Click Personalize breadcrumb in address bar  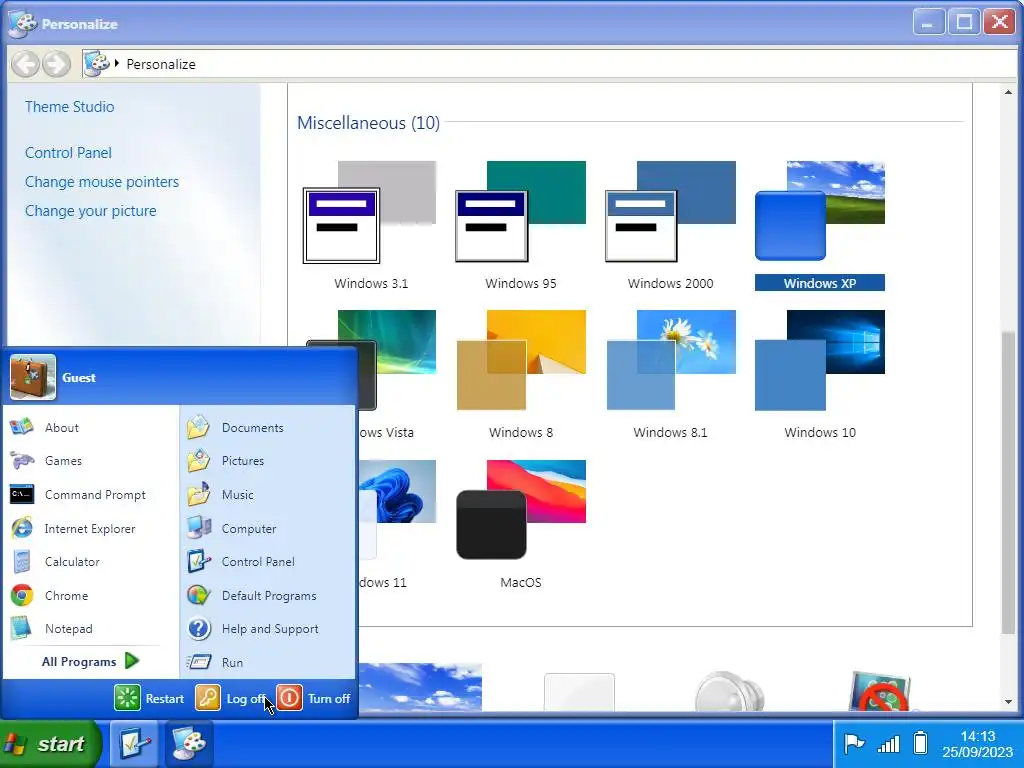coord(161,64)
